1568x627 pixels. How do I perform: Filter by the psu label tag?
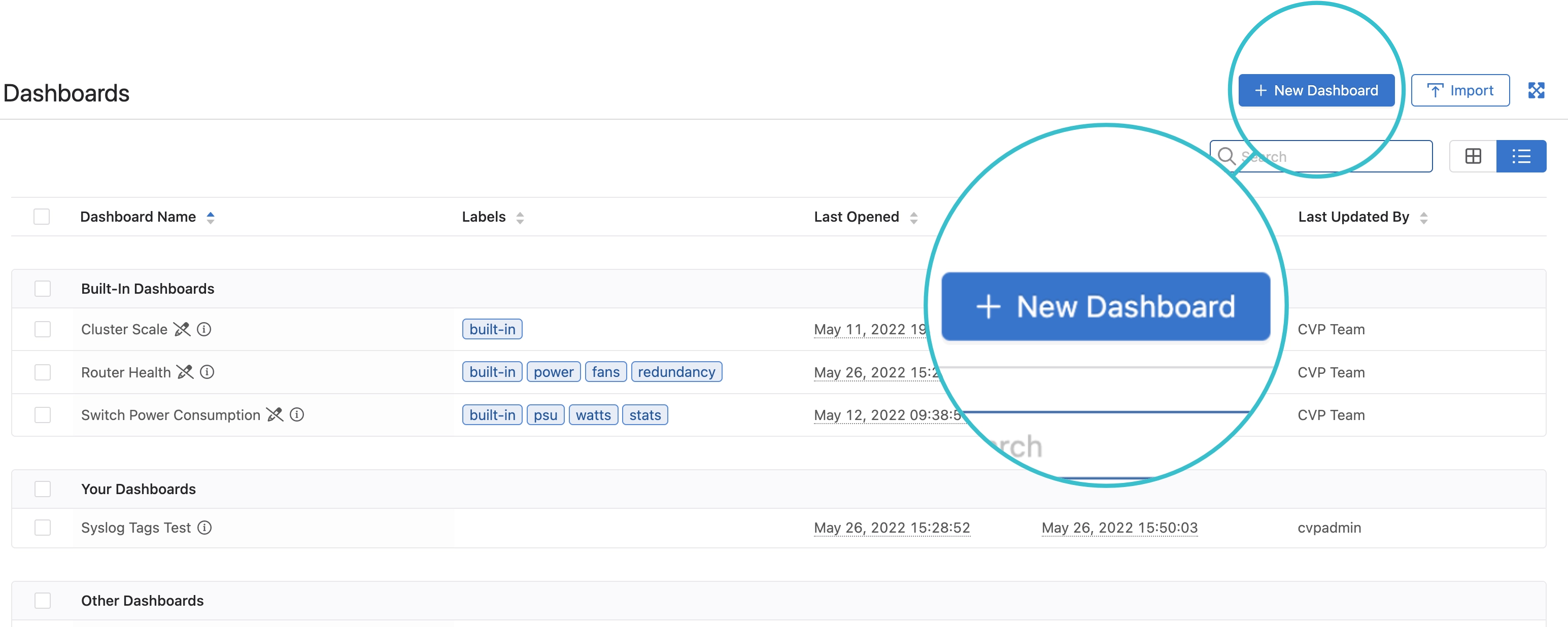(545, 415)
